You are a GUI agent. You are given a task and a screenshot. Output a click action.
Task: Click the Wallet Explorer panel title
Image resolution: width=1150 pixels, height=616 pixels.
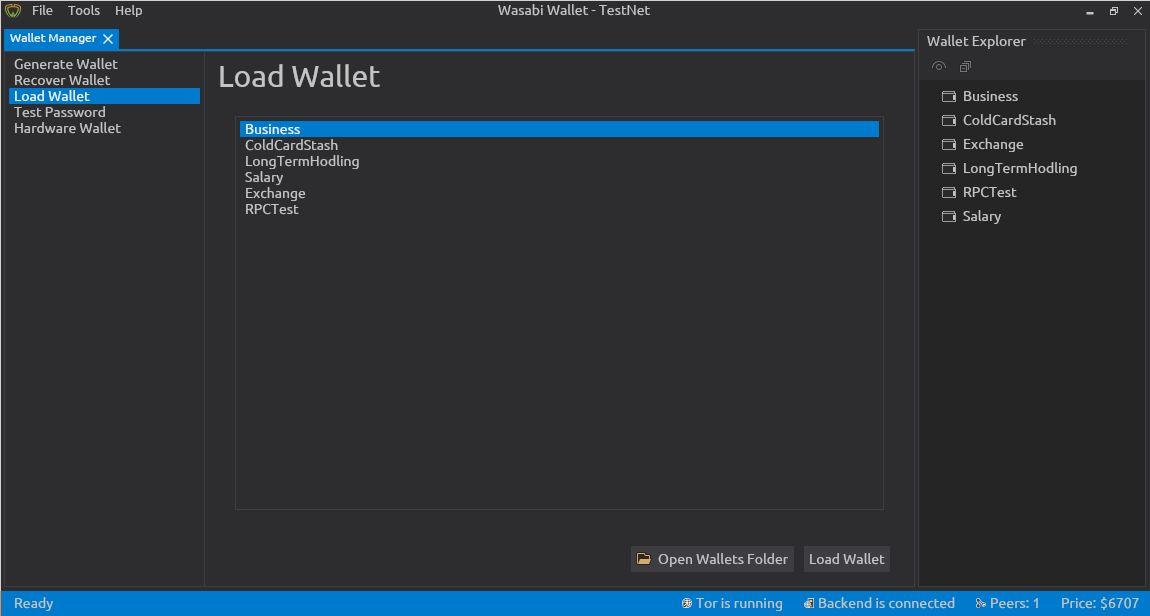click(x=976, y=41)
